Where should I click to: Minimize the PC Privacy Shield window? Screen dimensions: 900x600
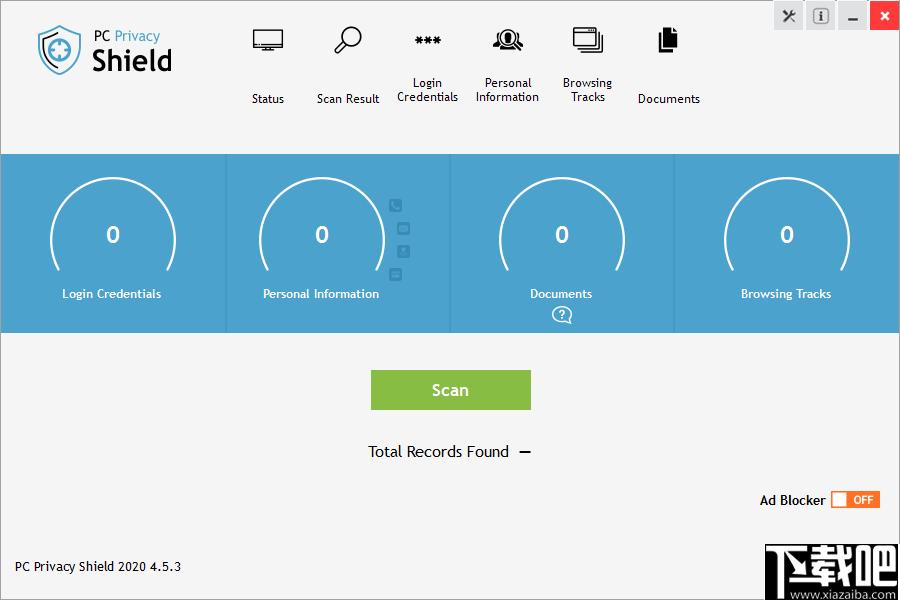click(853, 16)
